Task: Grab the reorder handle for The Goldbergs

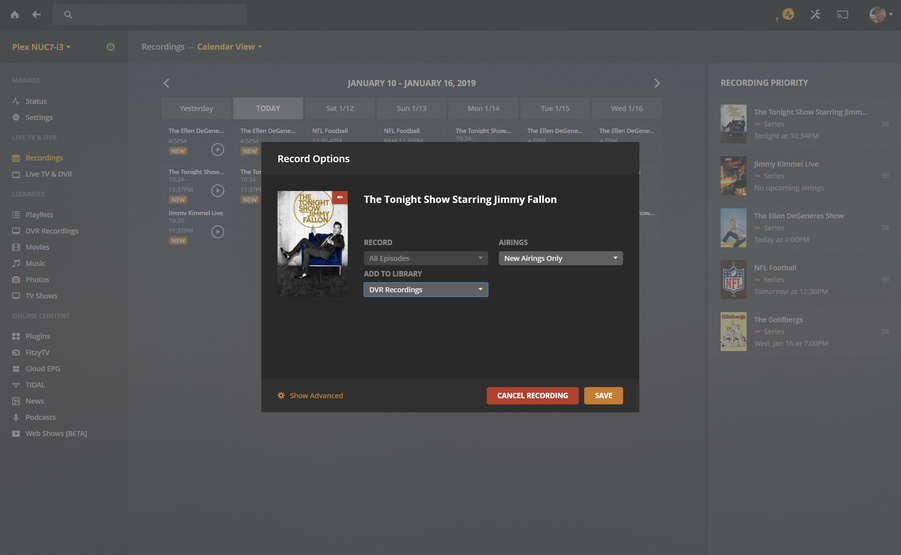Action: (x=885, y=332)
